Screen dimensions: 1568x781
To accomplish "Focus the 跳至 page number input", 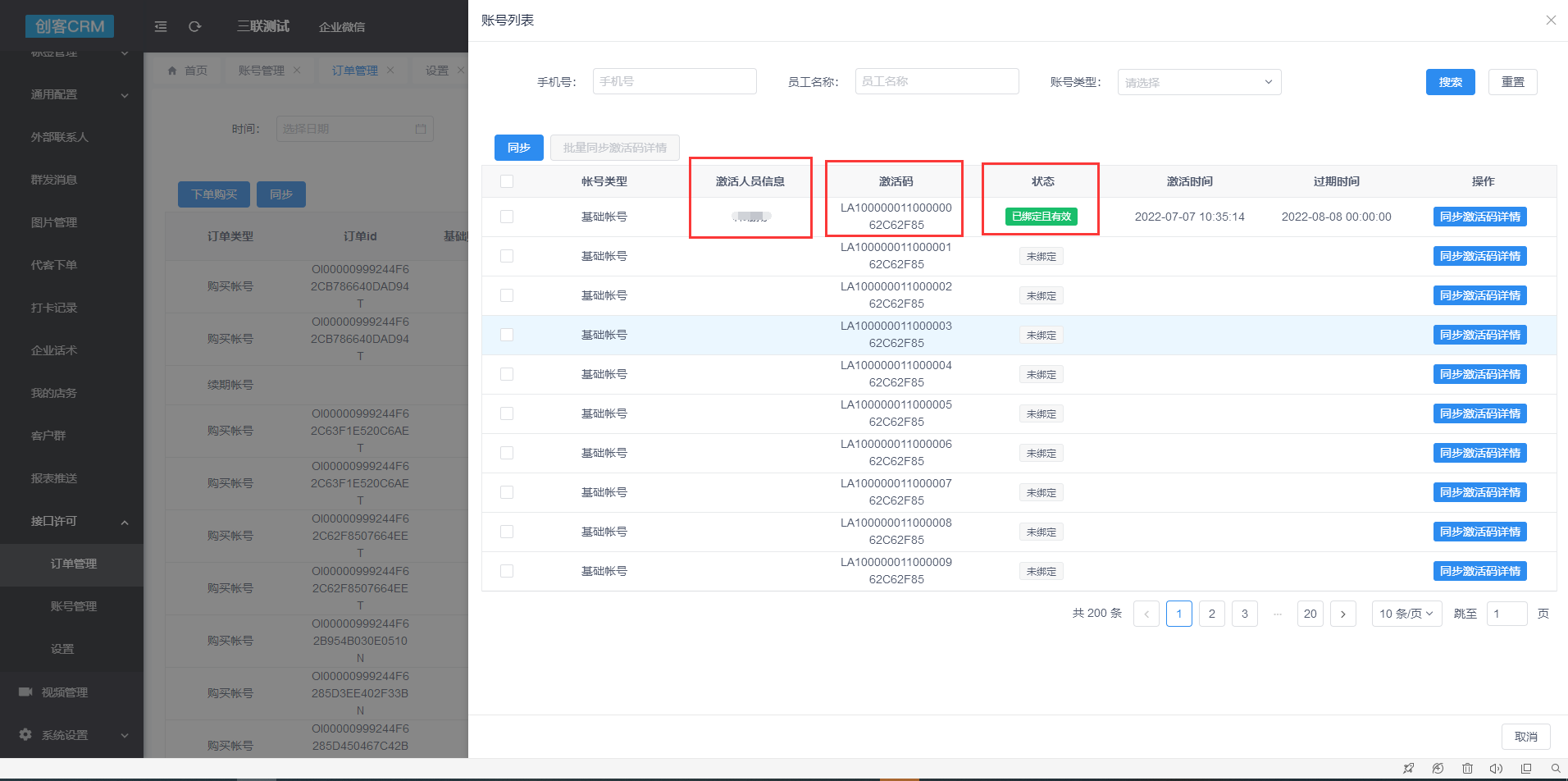I will [1507, 614].
